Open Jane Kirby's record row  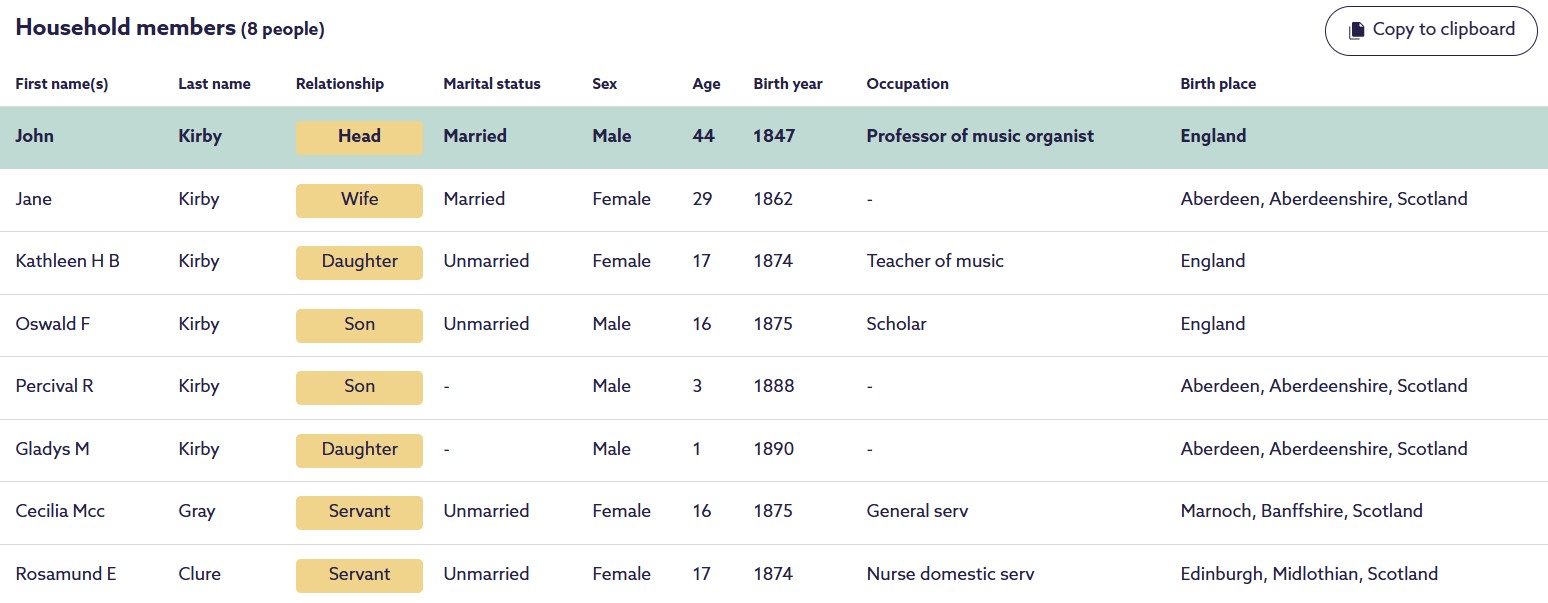(x=34, y=199)
